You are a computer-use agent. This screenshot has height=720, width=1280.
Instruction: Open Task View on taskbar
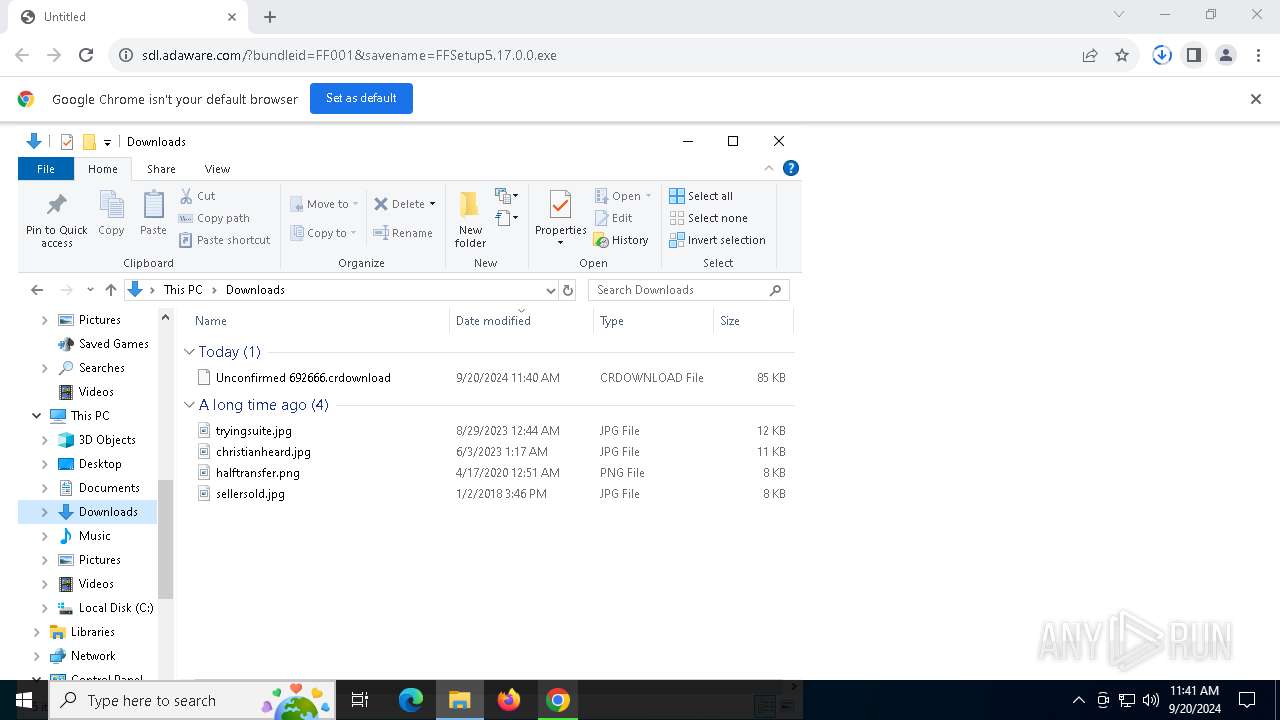pos(360,700)
